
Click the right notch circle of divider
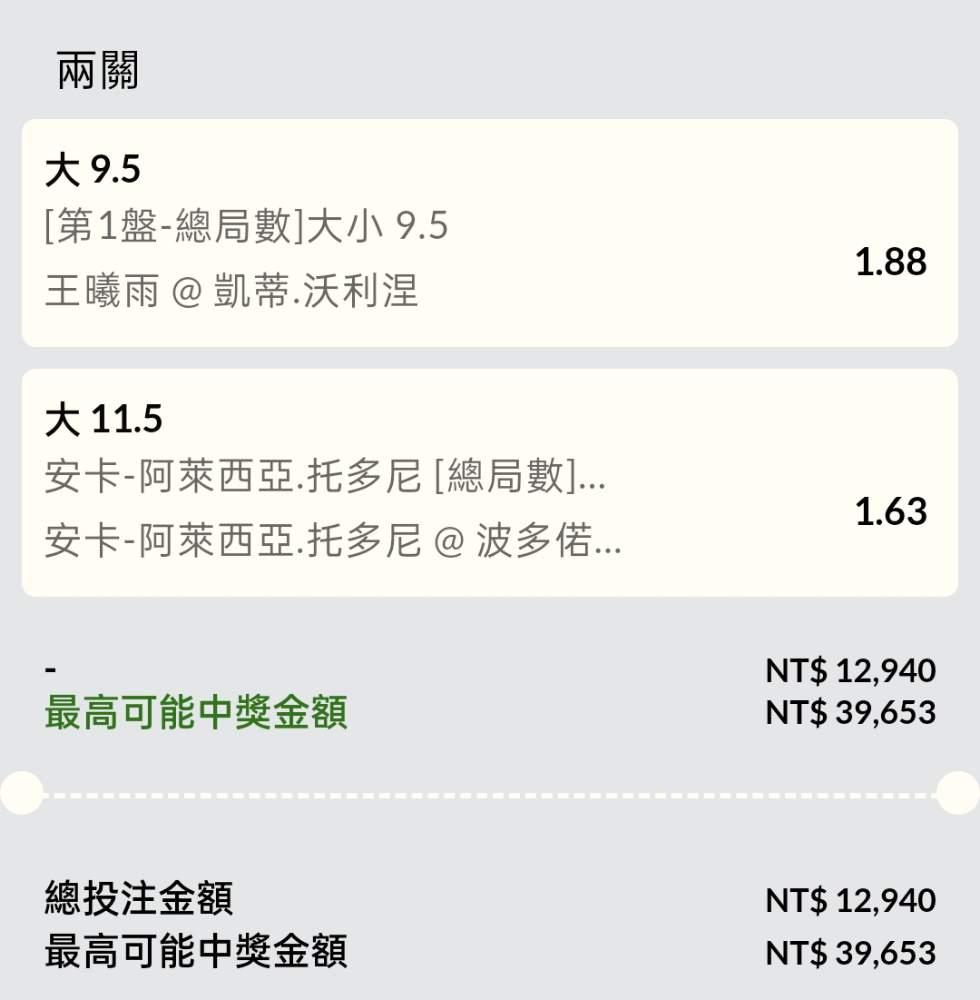pos(960,793)
